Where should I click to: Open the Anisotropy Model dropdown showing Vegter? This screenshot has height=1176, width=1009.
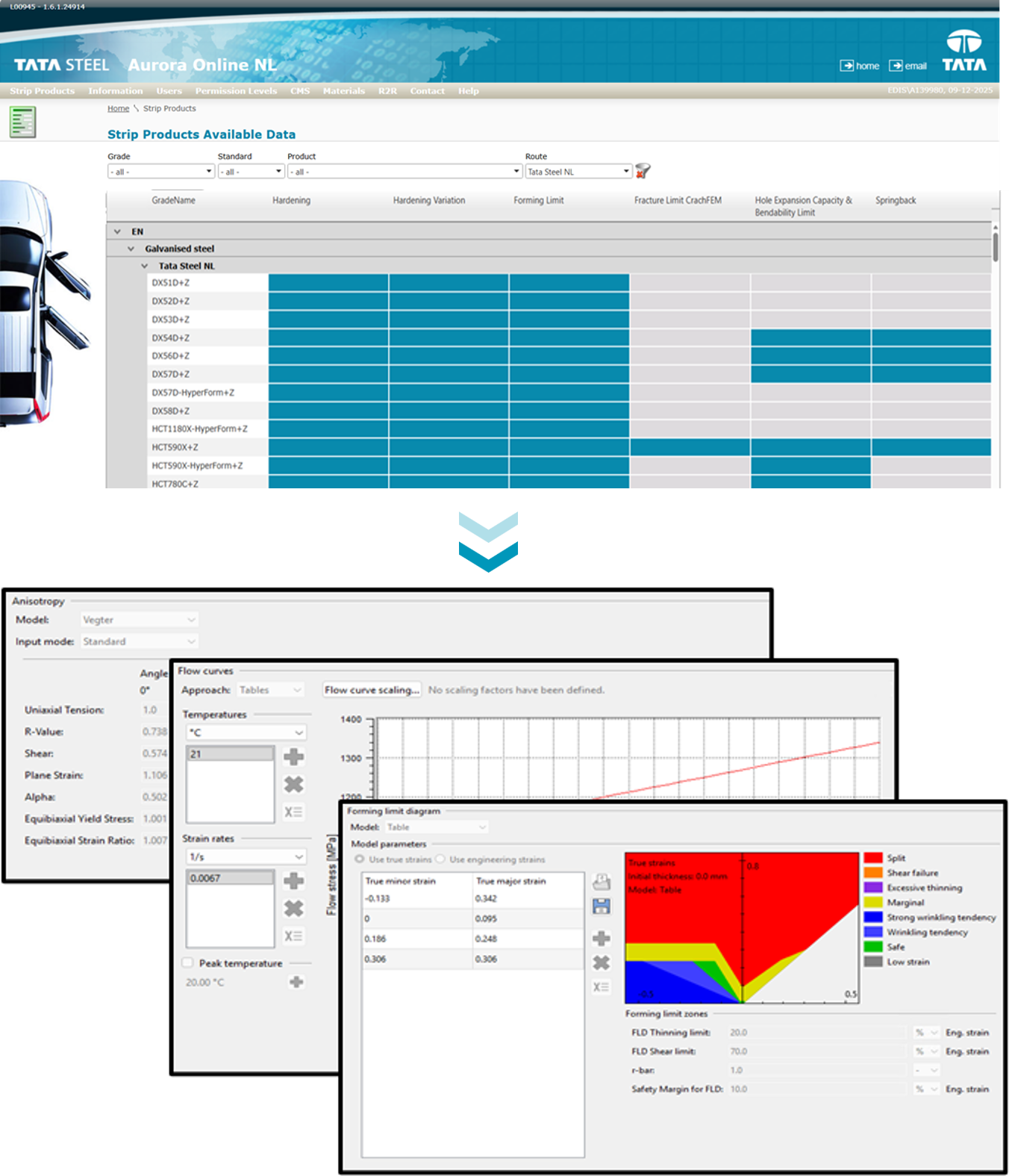[x=139, y=620]
